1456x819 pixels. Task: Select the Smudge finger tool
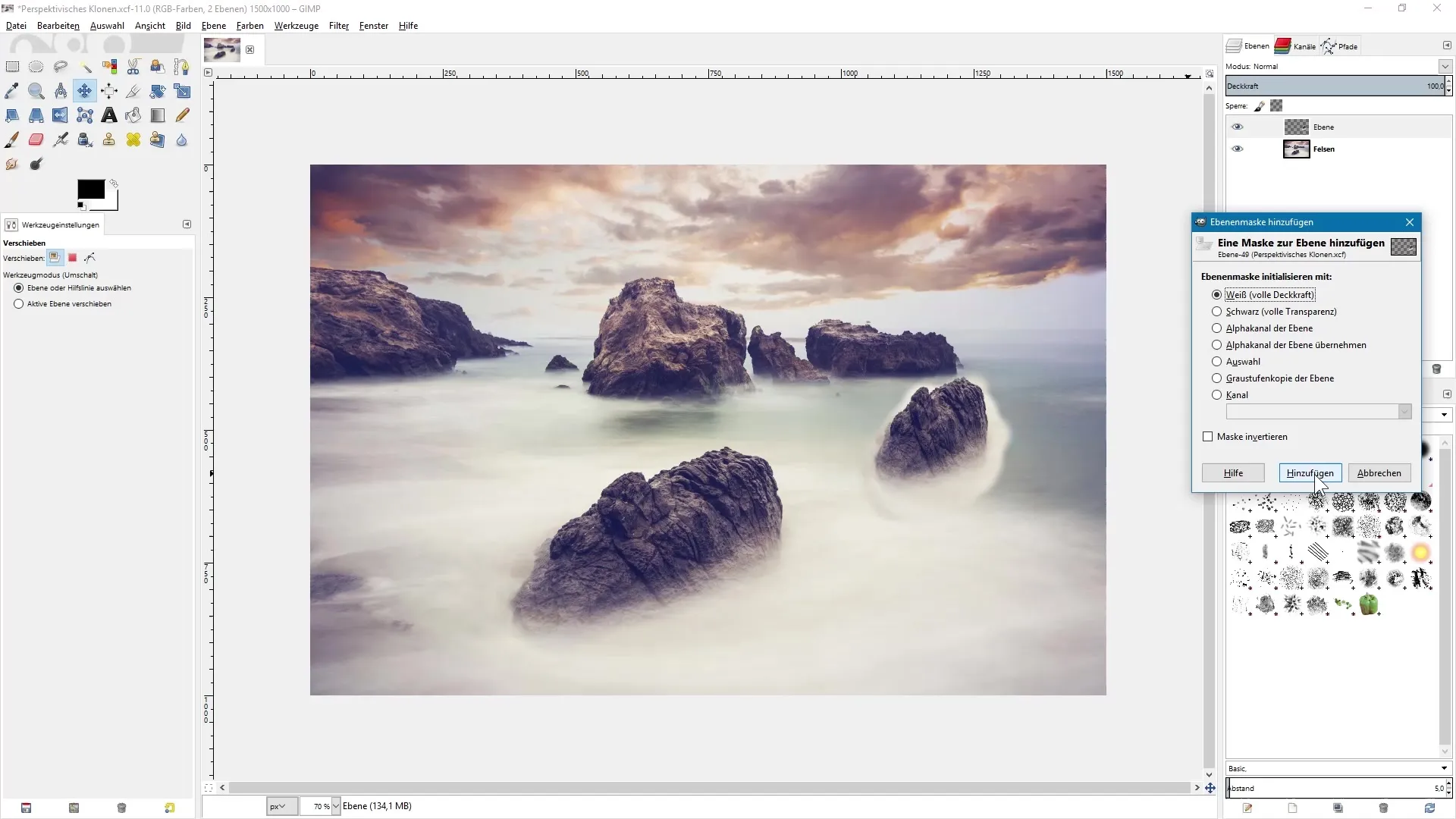12,164
